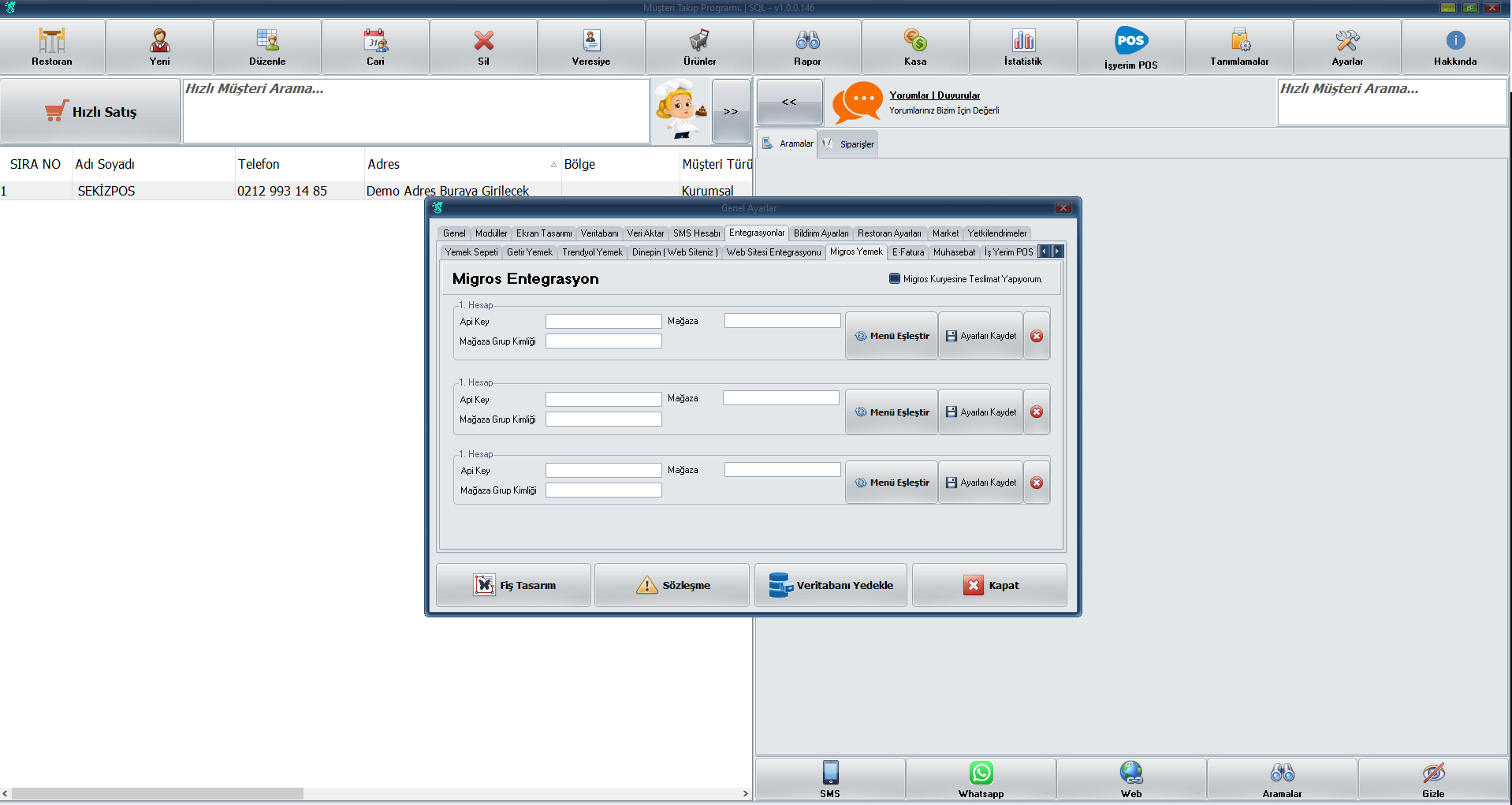Click the Kapat button
The height and width of the screenshot is (805, 1512).
(x=989, y=585)
